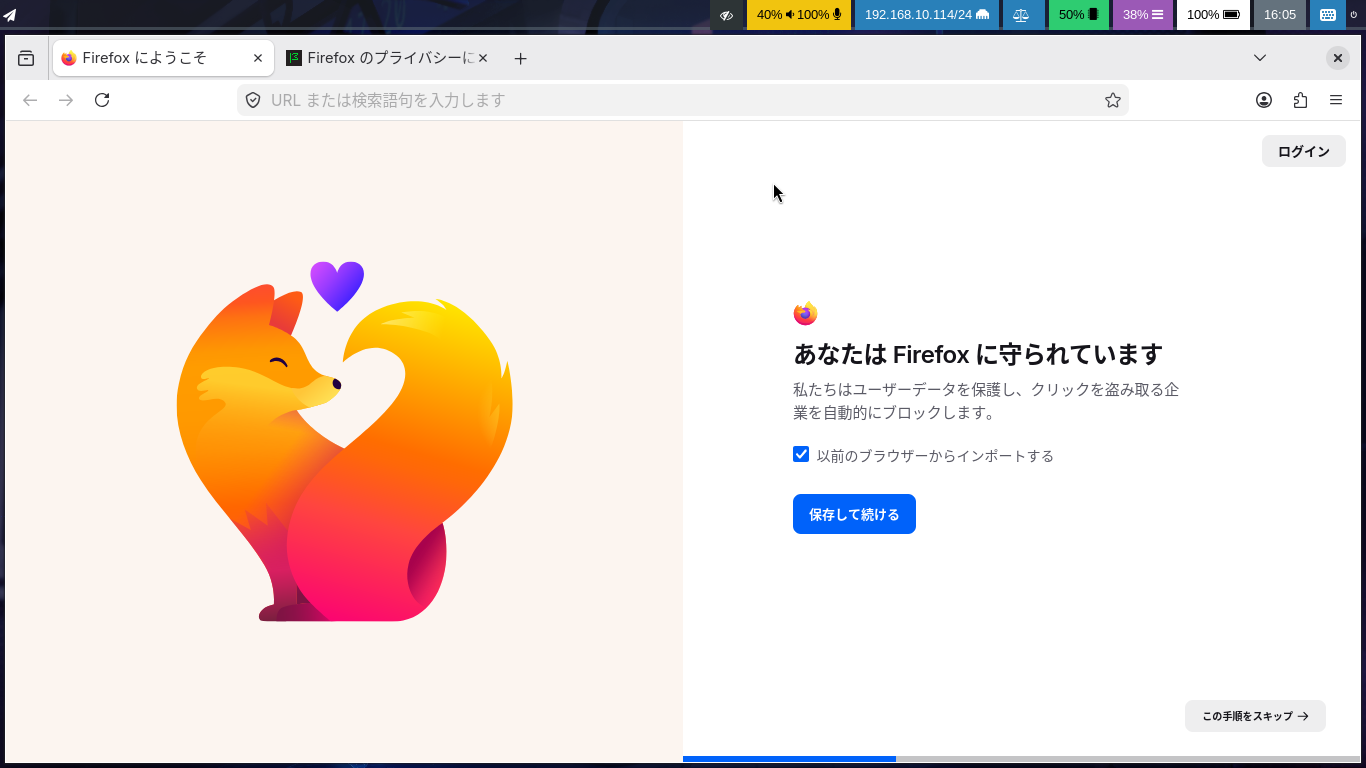The height and width of the screenshot is (768, 1366).
Task: Click the small Firefox logo above heading
Action: coord(805,314)
